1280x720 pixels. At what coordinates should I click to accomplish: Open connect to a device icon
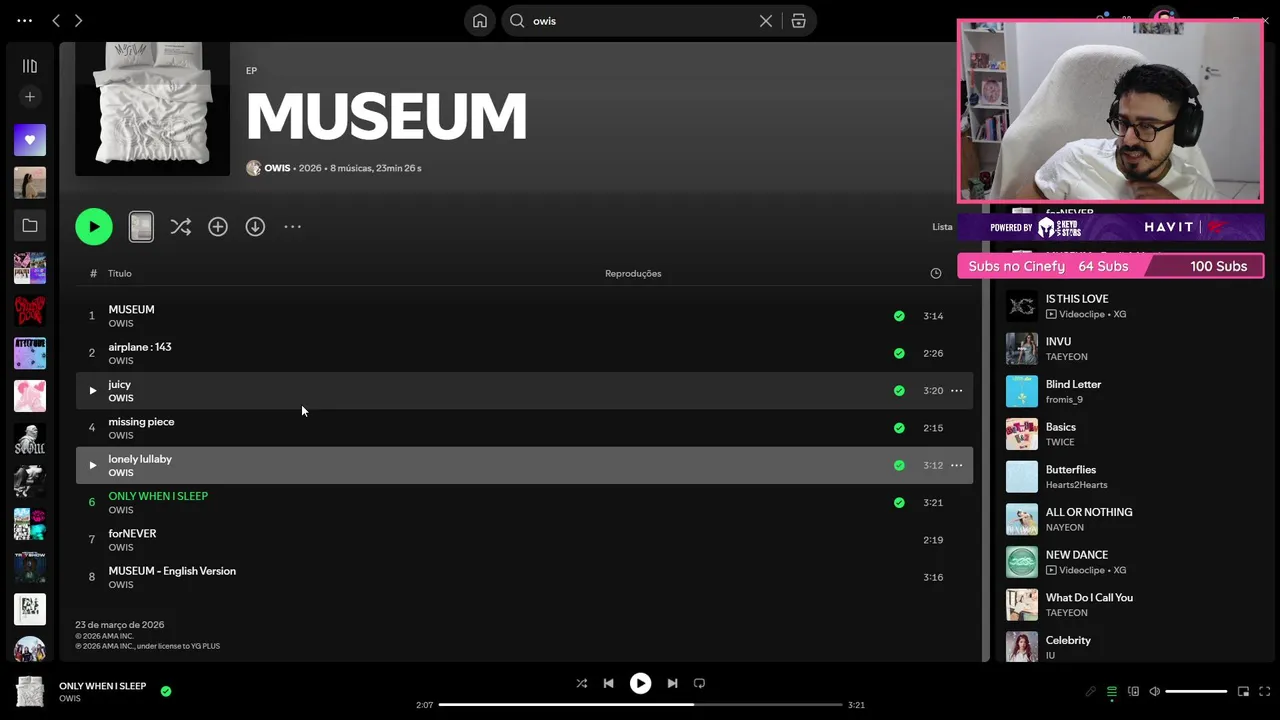[x=1133, y=692]
